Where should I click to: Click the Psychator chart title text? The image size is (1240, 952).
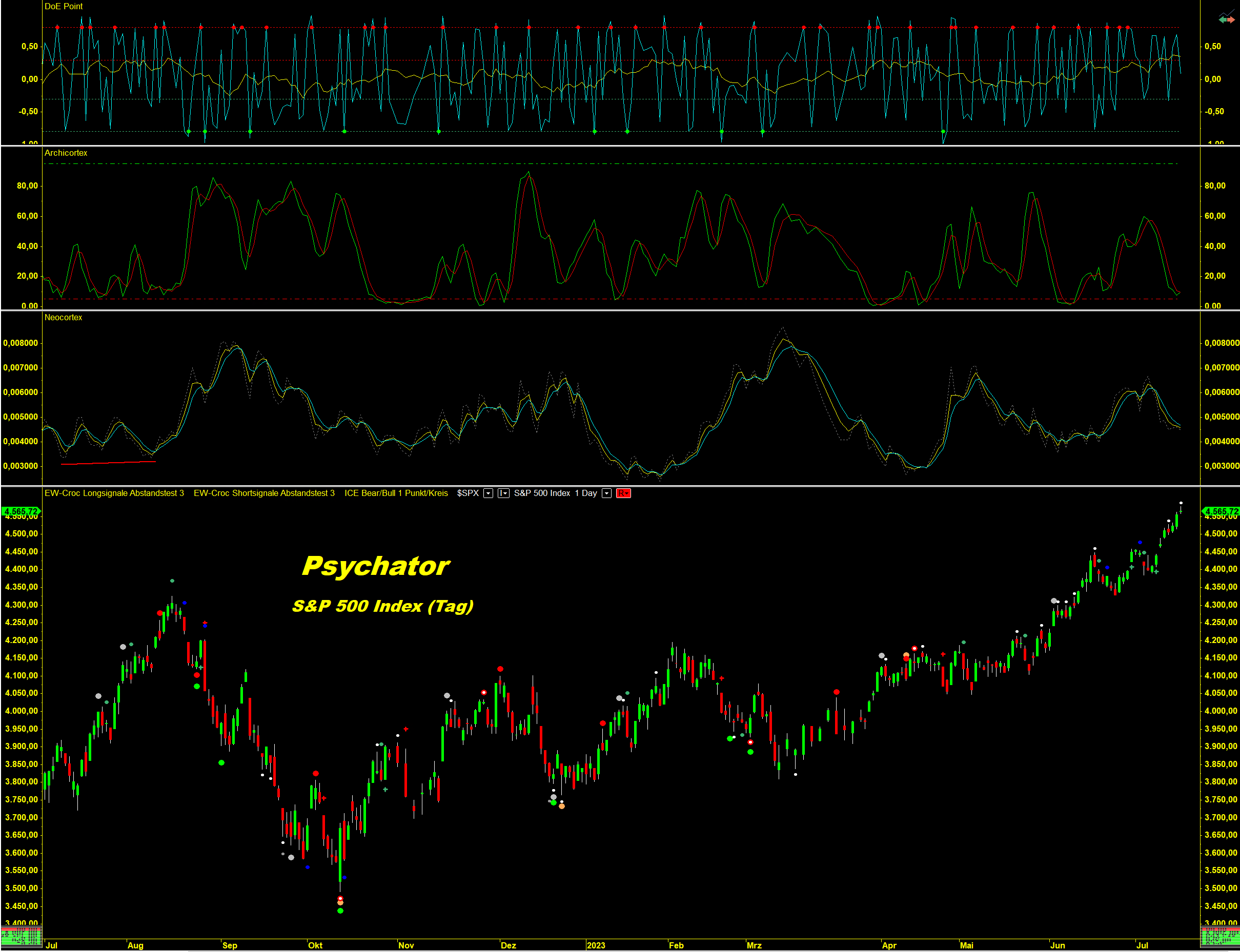coord(375,566)
